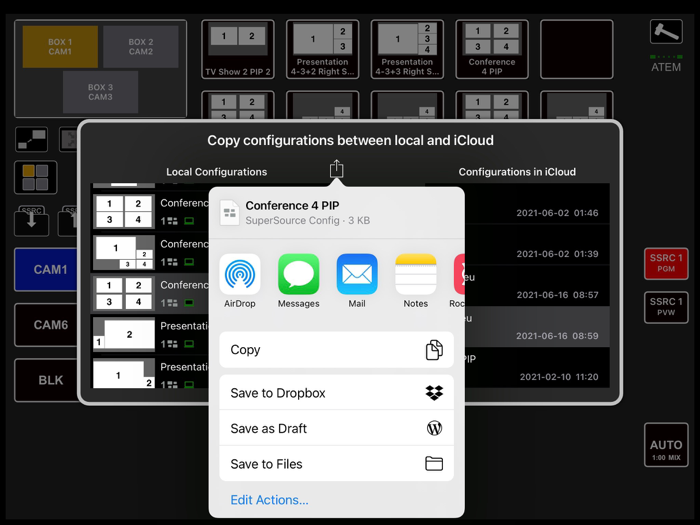This screenshot has width=700, height=525.
Task: Select iCloud entry dated 2021-02-10 11:20
Action: click(x=537, y=367)
